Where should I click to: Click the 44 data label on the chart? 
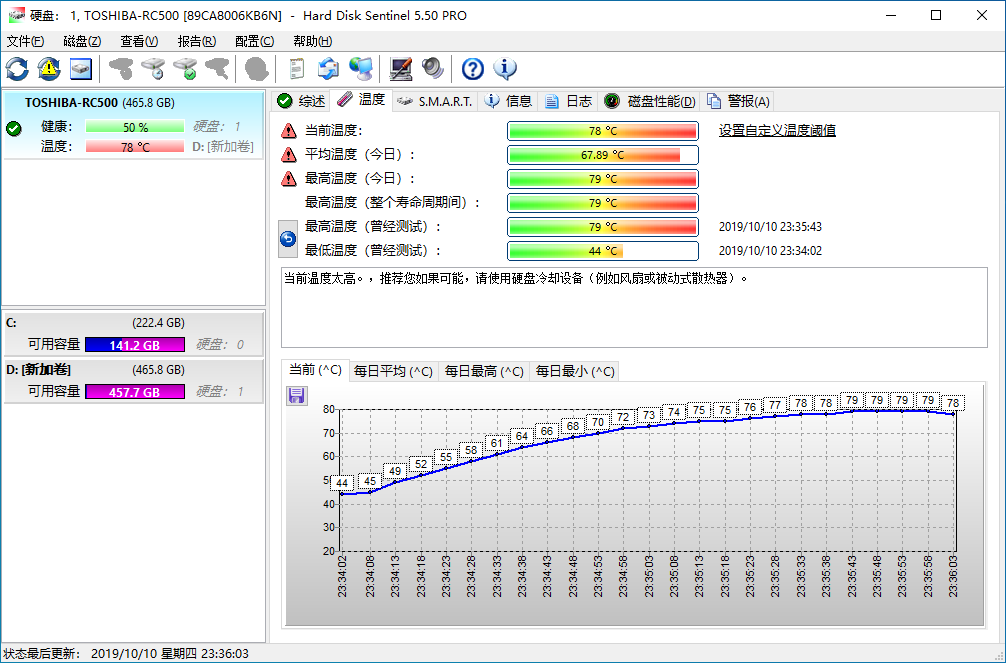(342, 483)
